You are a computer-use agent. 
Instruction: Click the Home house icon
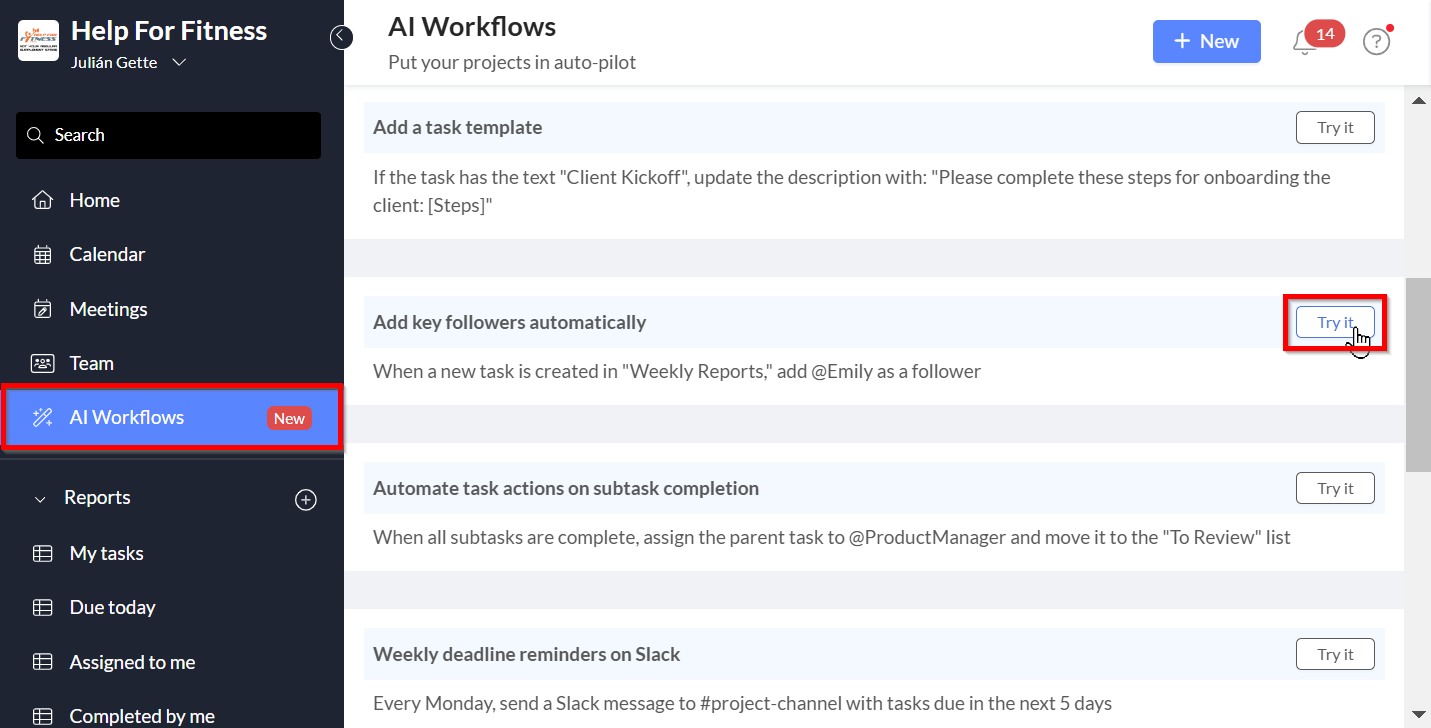click(42, 200)
